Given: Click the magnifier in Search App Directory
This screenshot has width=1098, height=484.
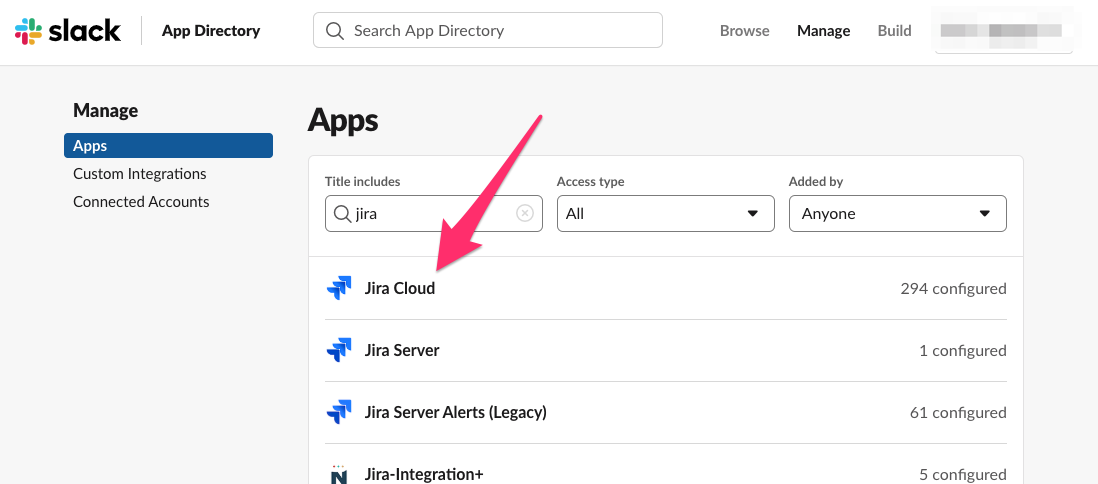Looking at the screenshot, I should point(335,31).
